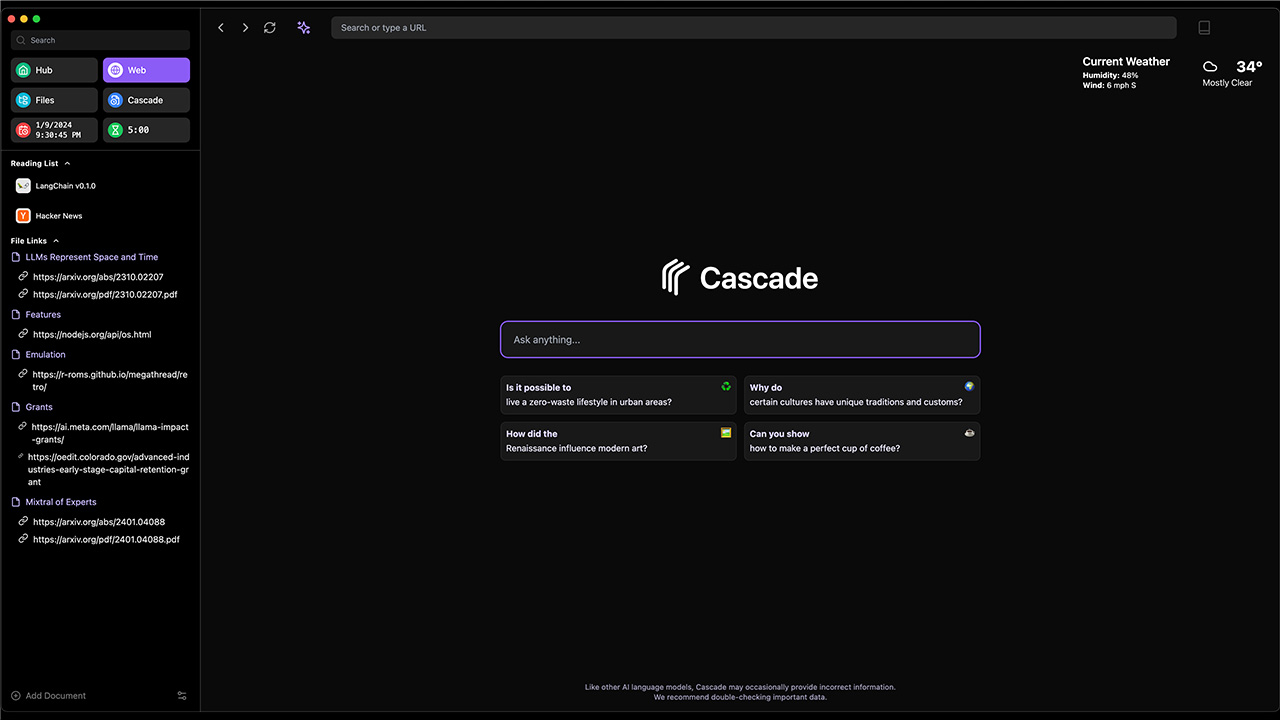Click the cloud weather icon
Viewport: 1280px width, 720px height.
1210,67
